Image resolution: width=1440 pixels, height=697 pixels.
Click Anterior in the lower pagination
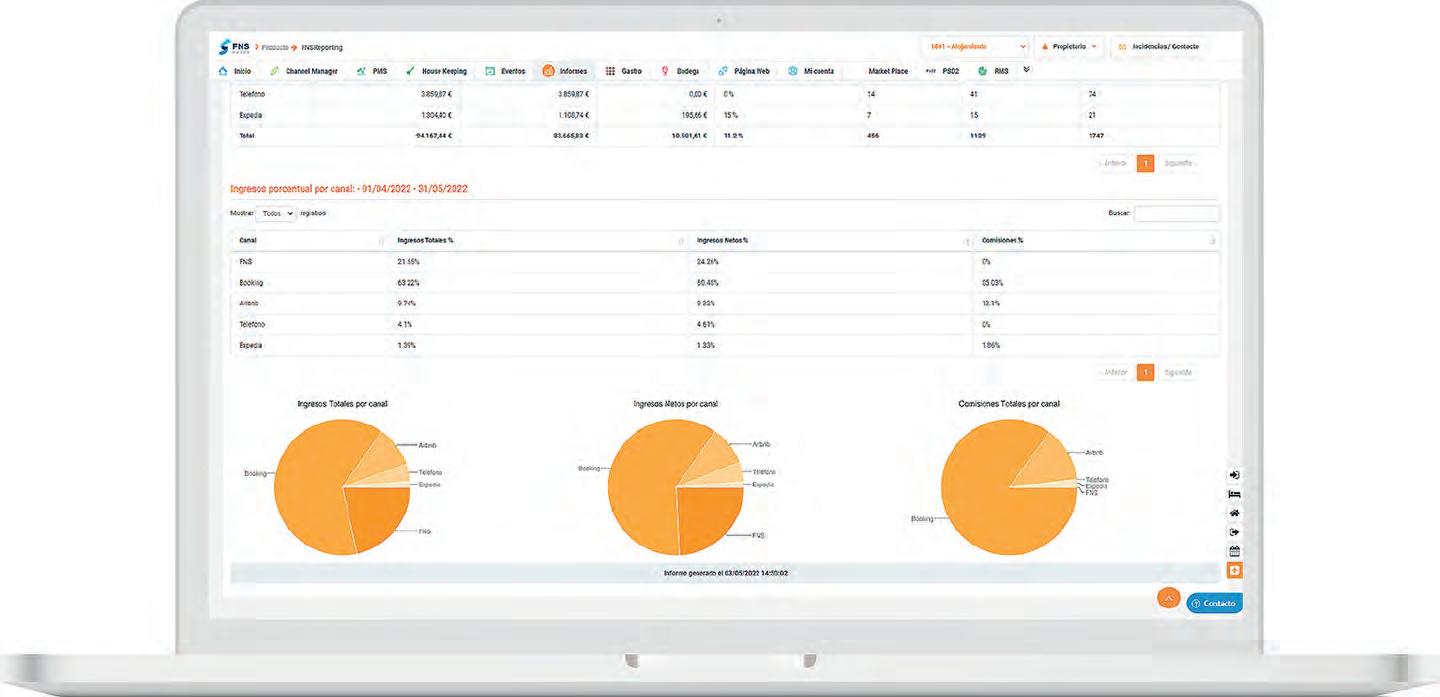(x=1115, y=372)
